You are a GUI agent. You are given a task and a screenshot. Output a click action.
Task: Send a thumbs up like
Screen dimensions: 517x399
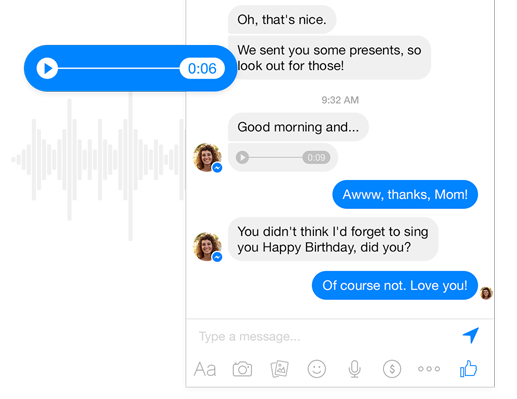tap(468, 368)
